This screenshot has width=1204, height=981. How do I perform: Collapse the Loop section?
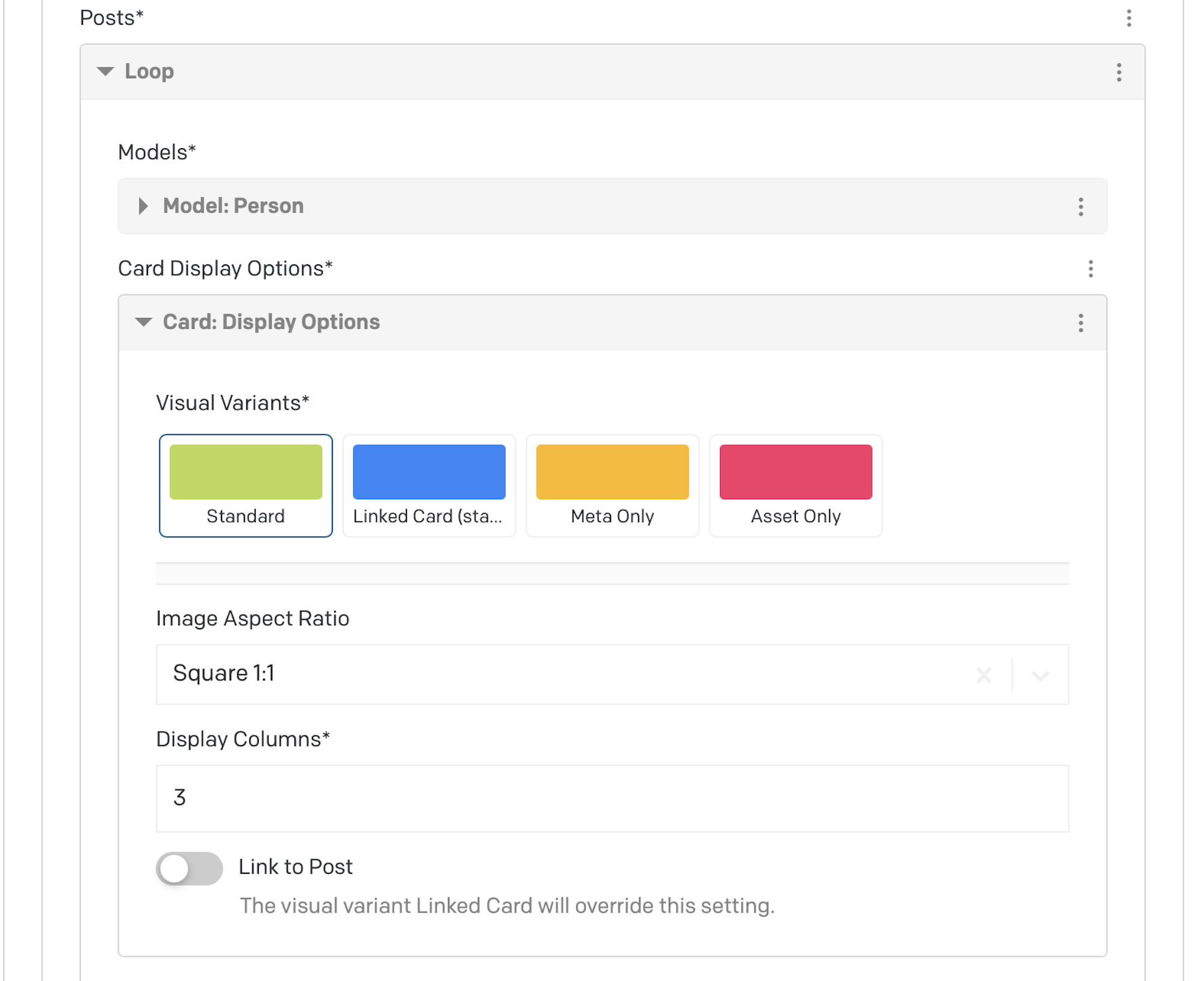click(105, 72)
